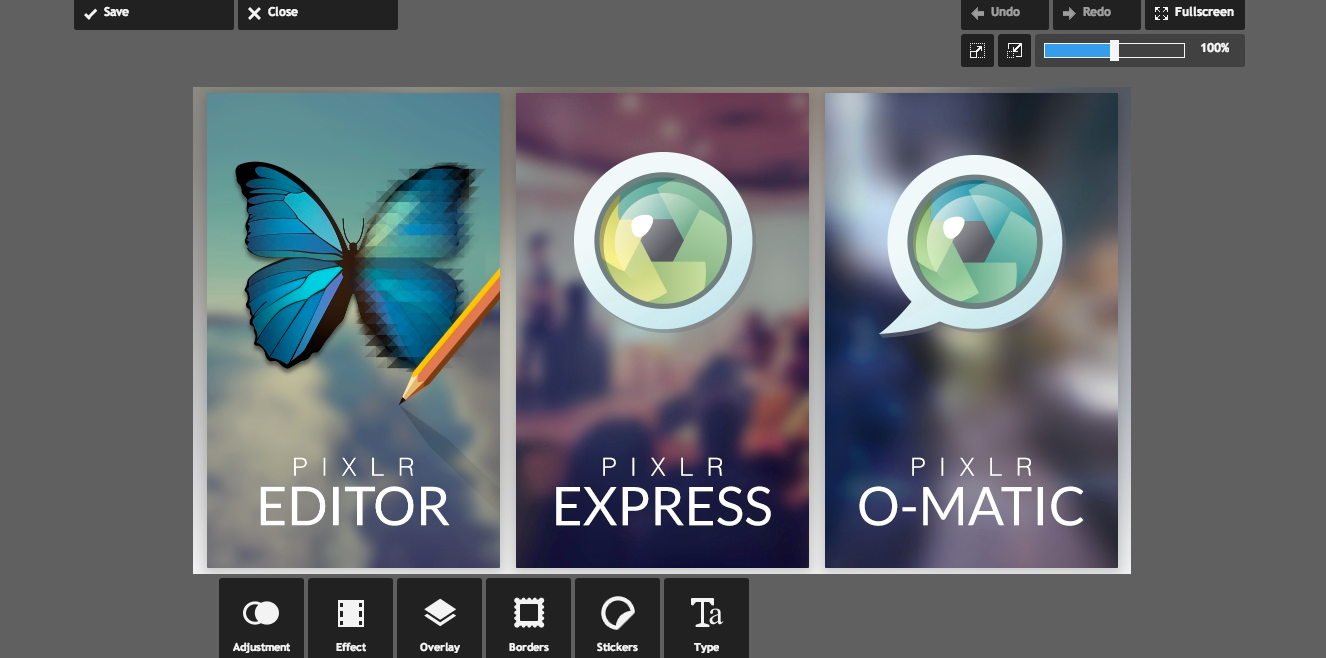The height and width of the screenshot is (658, 1326).
Task: Select the Pixlr Editor butterfly card
Action: pyautogui.click(x=353, y=331)
